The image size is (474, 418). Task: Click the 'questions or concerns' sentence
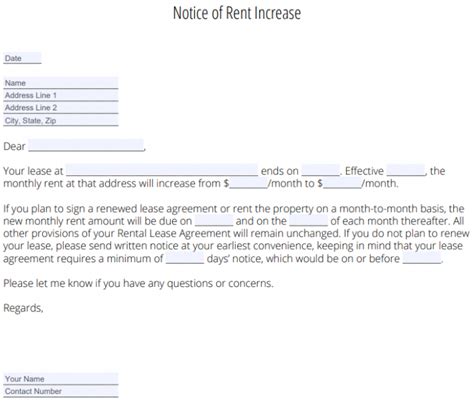138,283
